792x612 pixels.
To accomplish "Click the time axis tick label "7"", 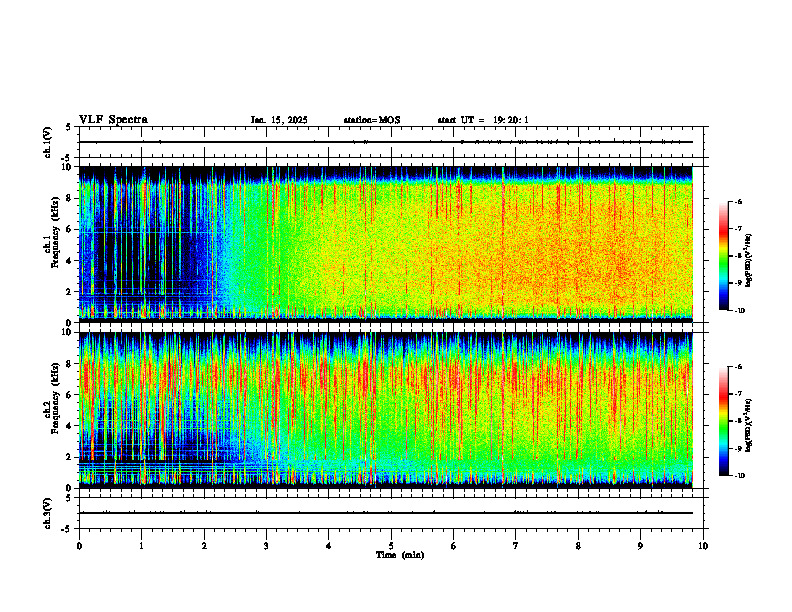I will coord(516,546).
